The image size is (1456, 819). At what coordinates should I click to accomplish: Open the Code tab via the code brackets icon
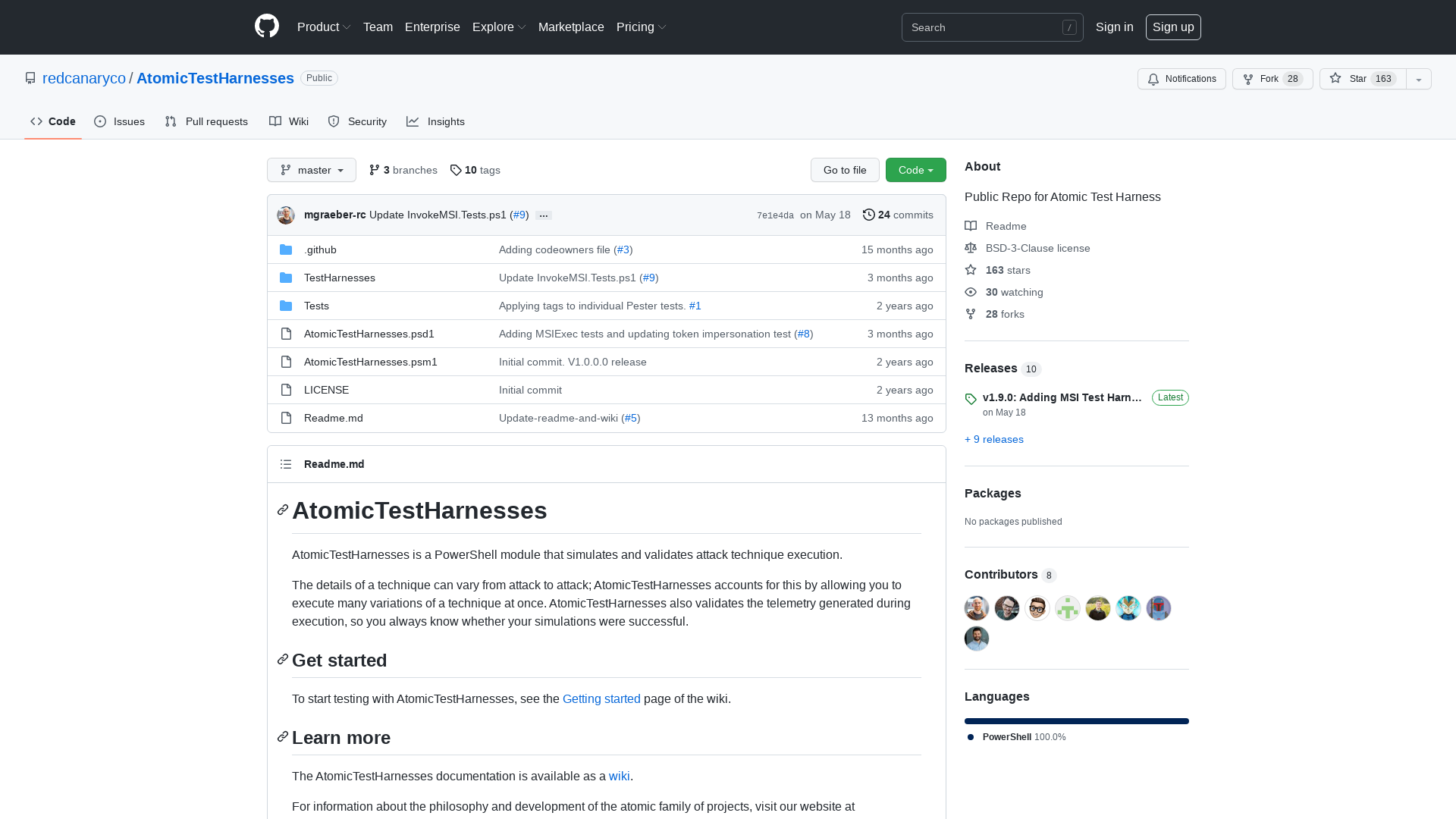36,121
